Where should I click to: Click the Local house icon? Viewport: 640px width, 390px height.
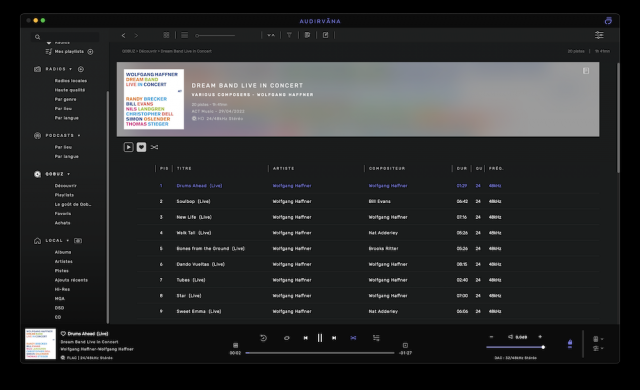37,241
